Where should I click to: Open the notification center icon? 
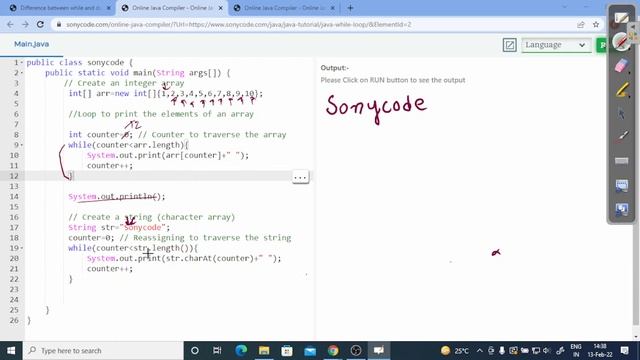624,351
